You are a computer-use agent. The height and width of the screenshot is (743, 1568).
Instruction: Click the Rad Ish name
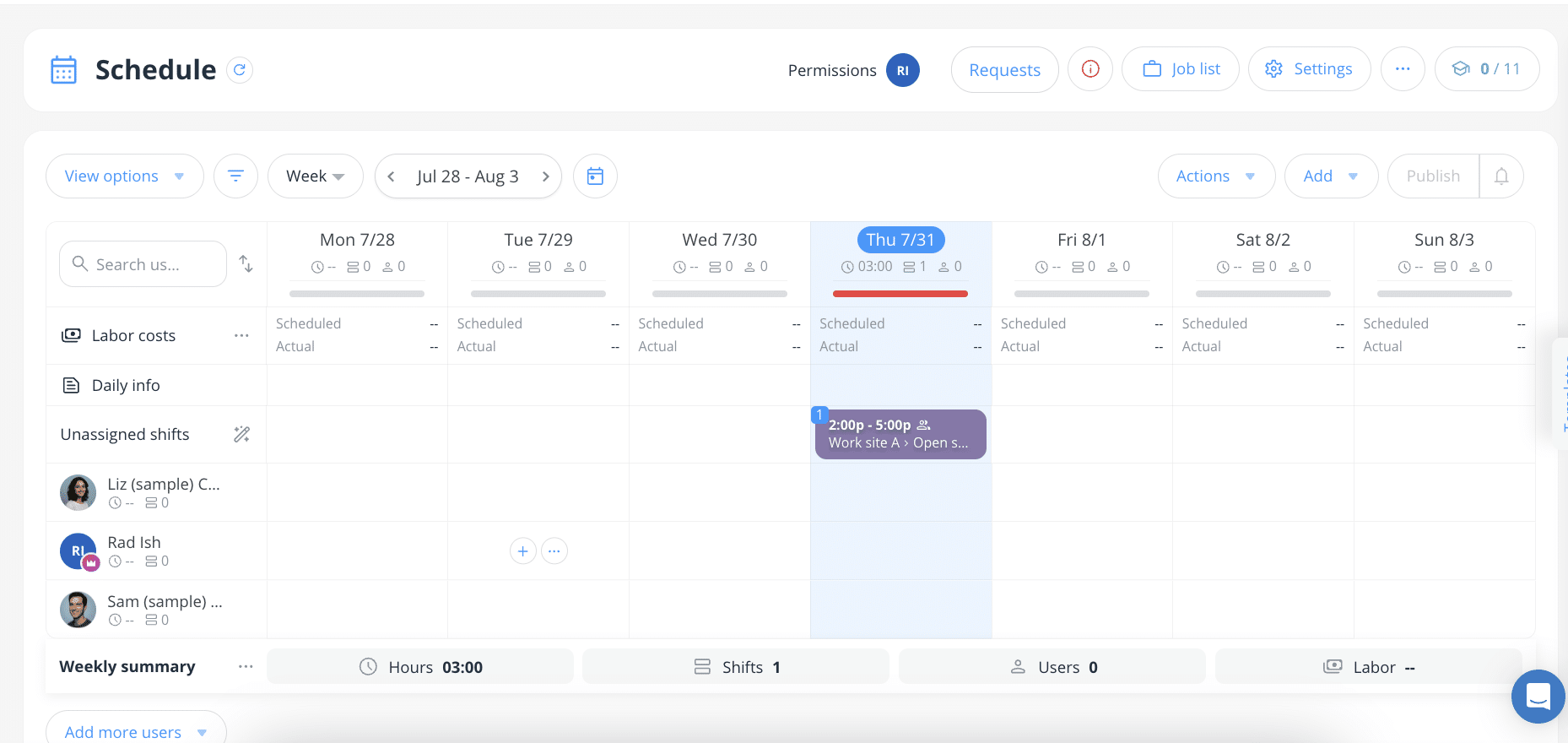tap(134, 542)
